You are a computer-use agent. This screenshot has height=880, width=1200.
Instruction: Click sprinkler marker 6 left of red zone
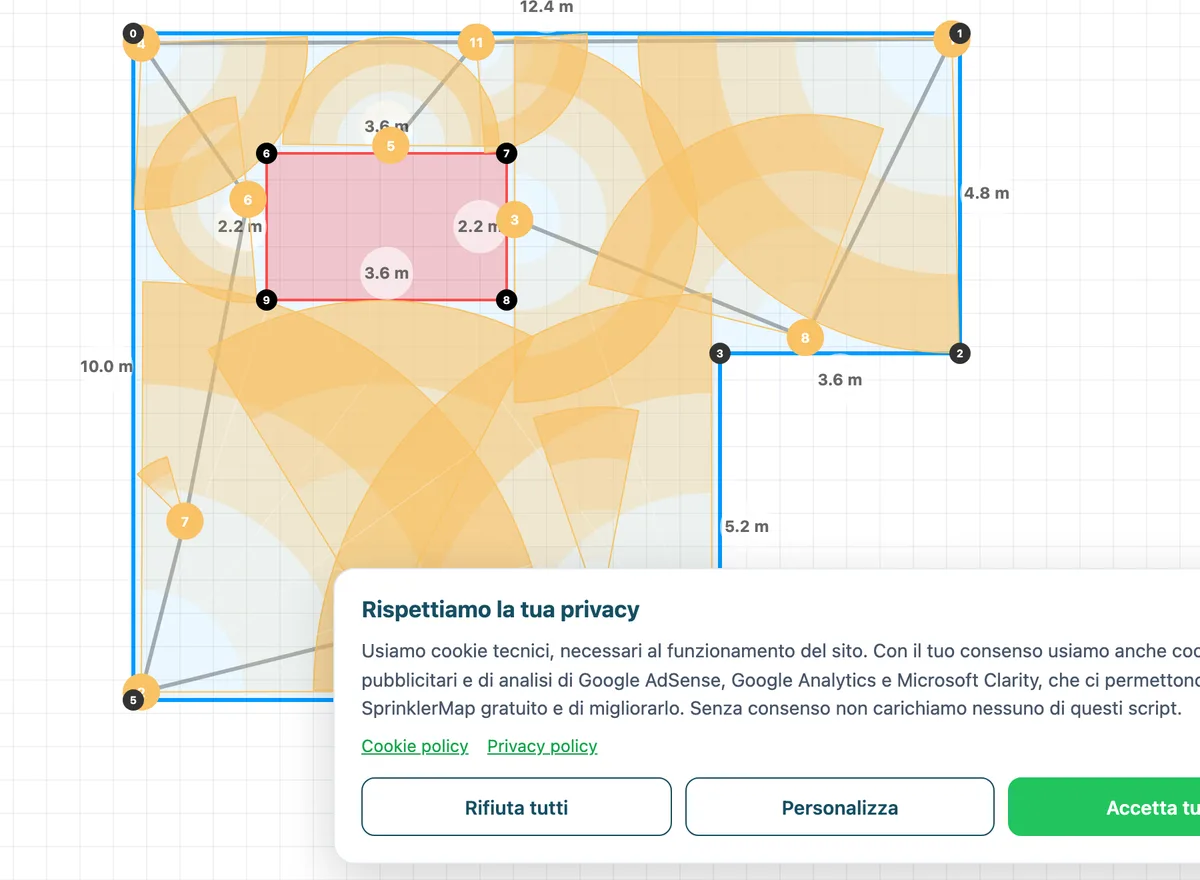tap(248, 200)
